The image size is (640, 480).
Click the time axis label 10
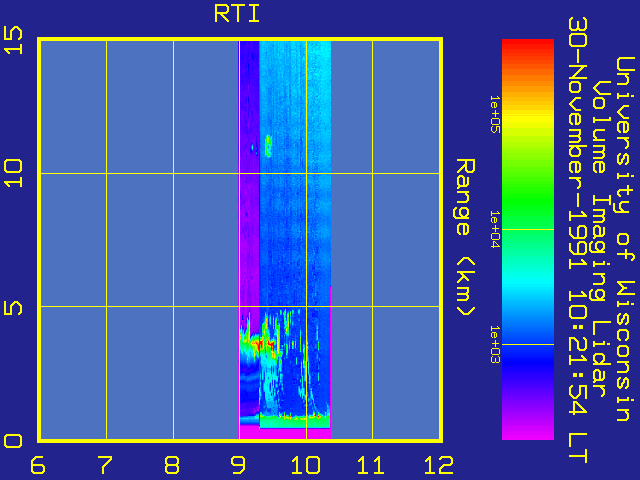click(306, 465)
